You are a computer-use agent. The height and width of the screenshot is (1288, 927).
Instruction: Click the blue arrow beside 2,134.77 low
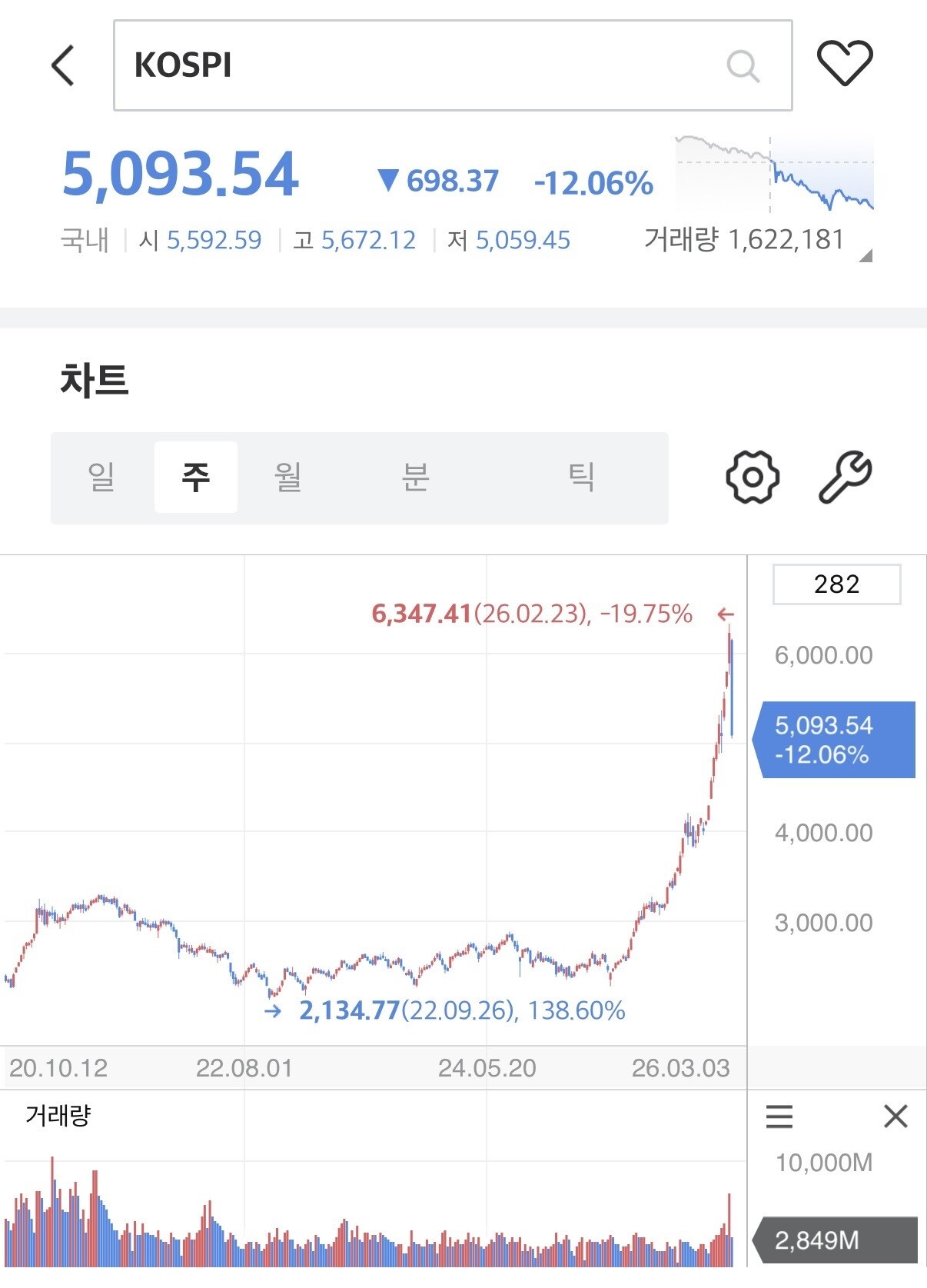pos(273,1010)
